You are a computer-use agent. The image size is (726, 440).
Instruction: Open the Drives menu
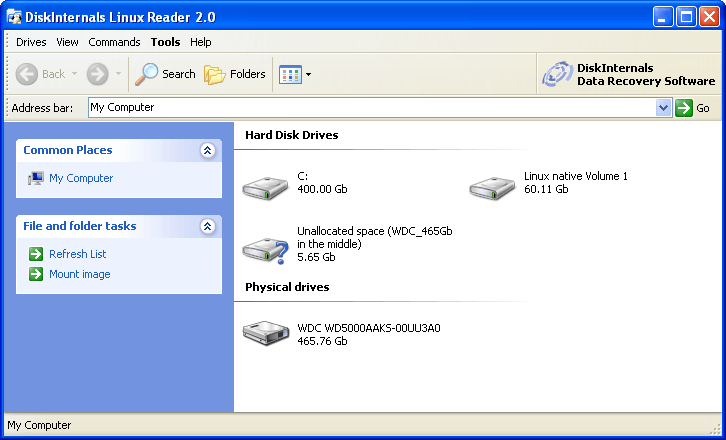pos(31,42)
